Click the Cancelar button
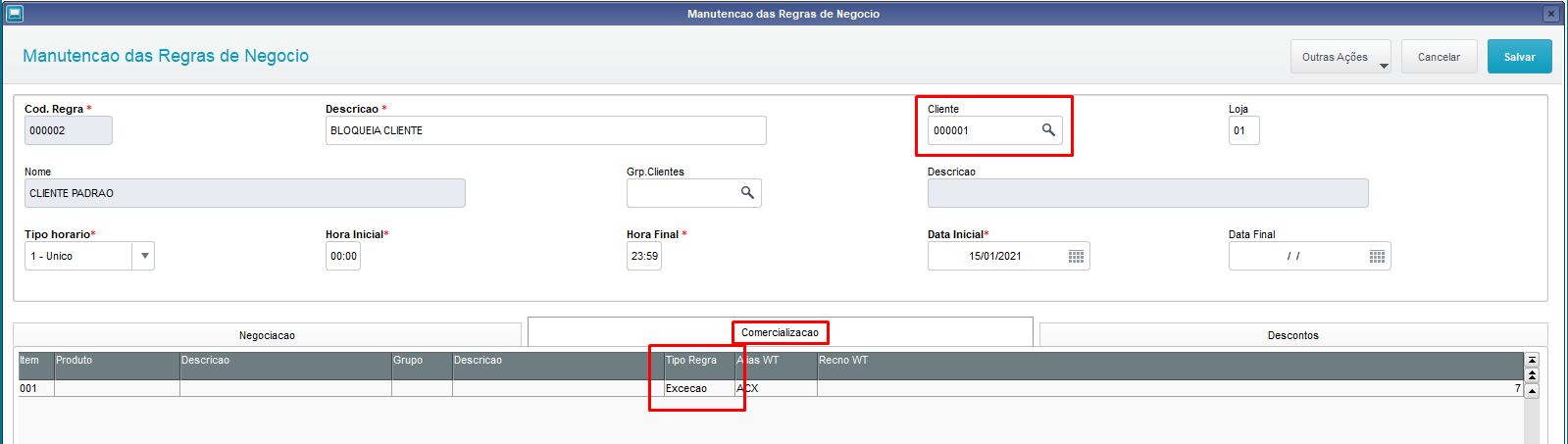Image resolution: width=1568 pixels, height=444 pixels. pos(1439,57)
